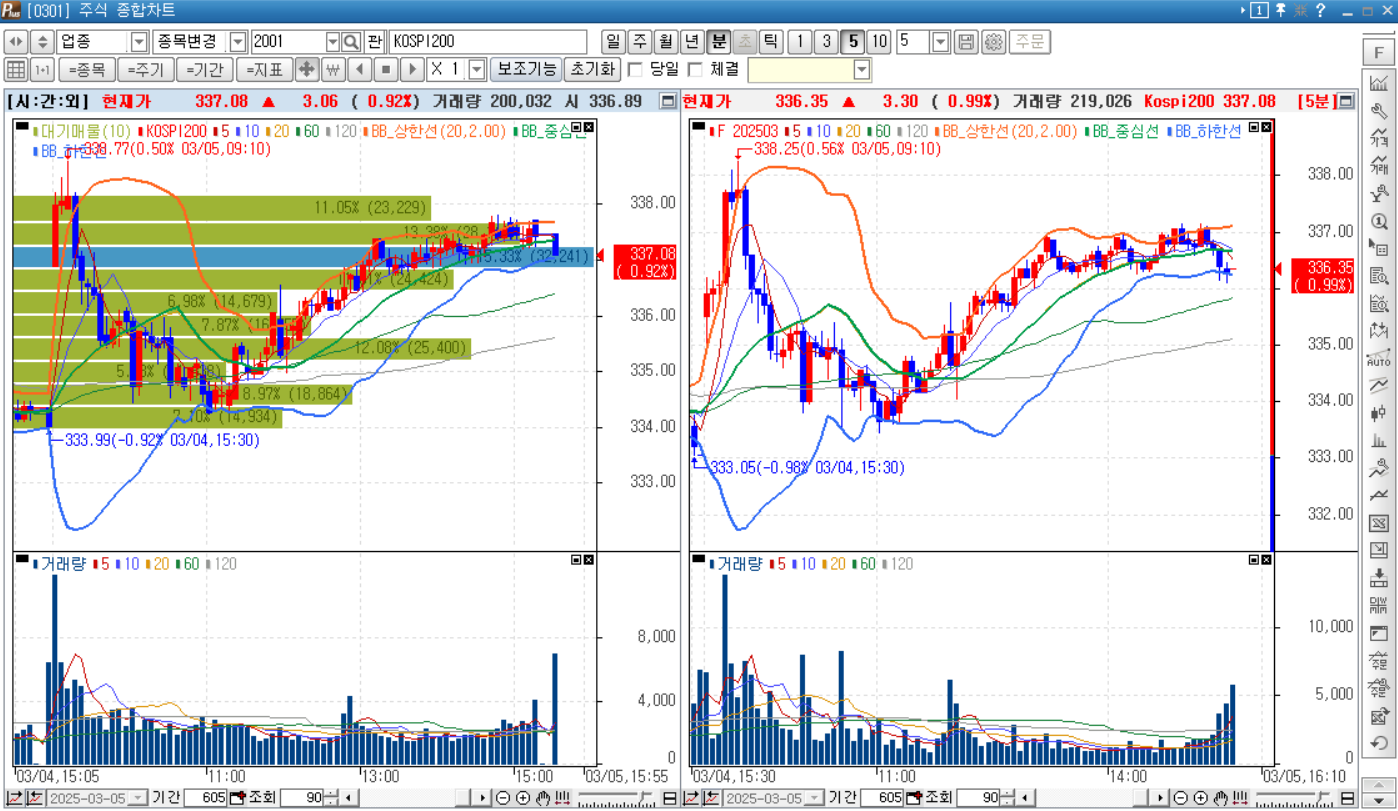Click the 보조기능 button
Image resolution: width=1398 pixels, height=811 pixels.
coord(526,70)
